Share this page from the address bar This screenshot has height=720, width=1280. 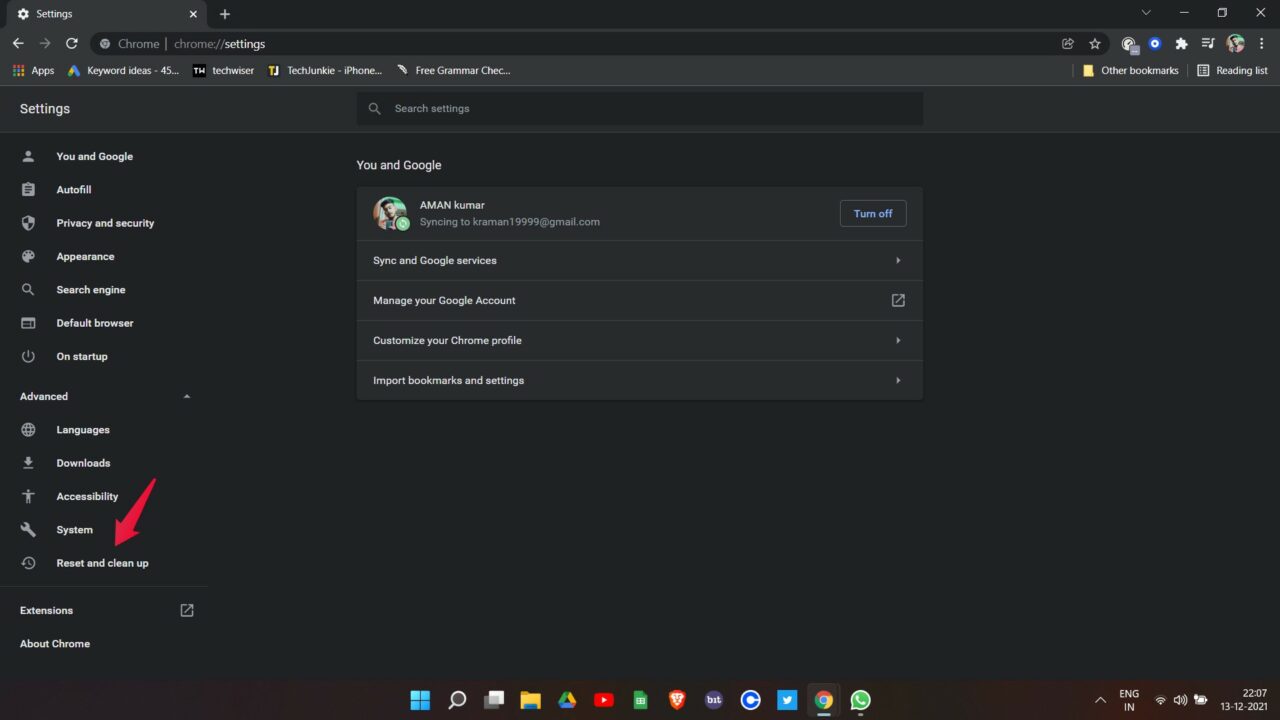tap(1068, 44)
